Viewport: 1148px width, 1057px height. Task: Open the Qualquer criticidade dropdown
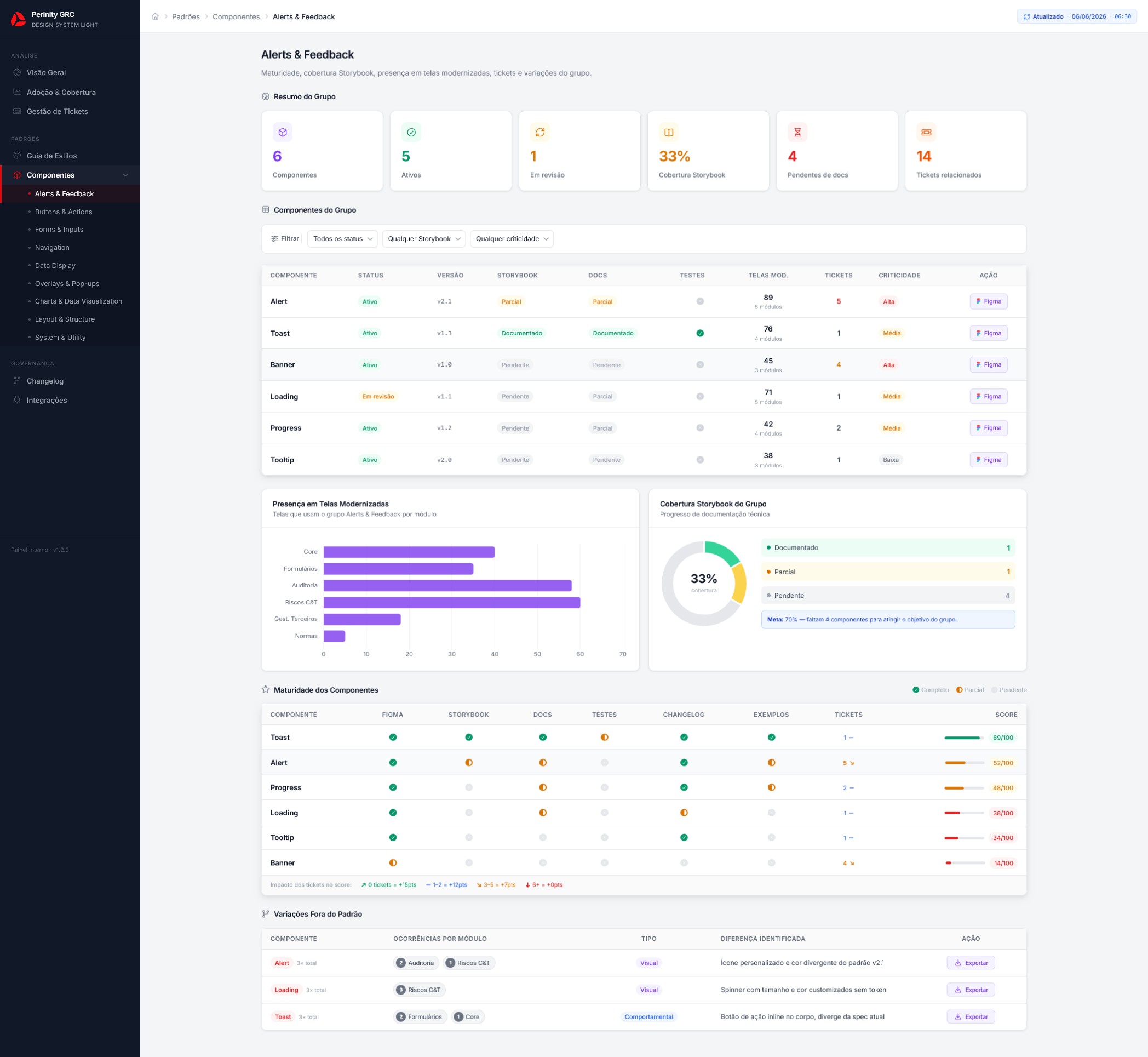coord(512,238)
